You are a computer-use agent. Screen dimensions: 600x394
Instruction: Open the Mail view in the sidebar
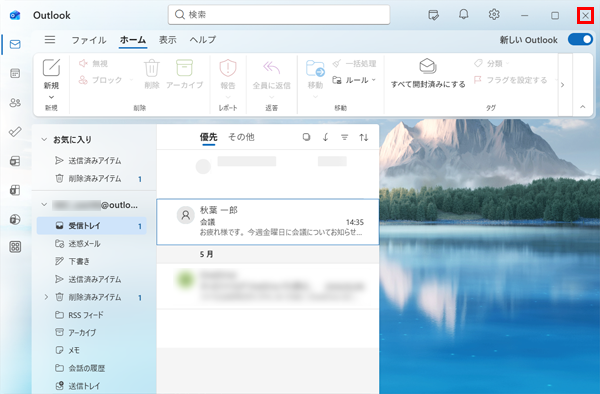coord(15,44)
